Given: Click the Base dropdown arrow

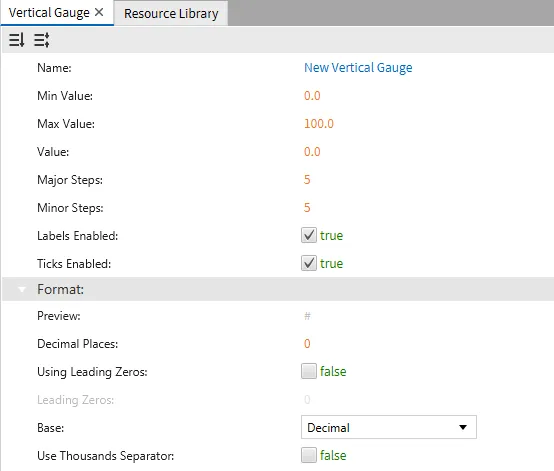Looking at the screenshot, I should pyautogui.click(x=463, y=427).
